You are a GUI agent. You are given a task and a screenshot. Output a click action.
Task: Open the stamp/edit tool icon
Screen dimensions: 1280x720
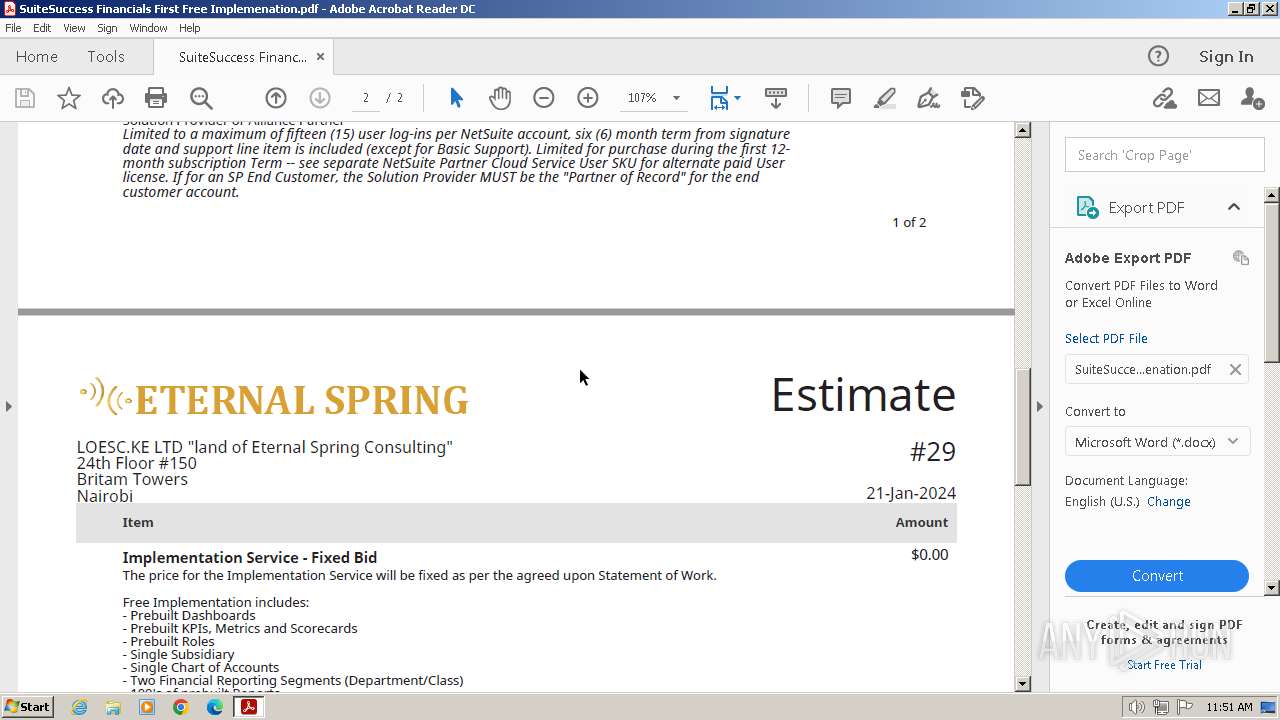click(973, 98)
